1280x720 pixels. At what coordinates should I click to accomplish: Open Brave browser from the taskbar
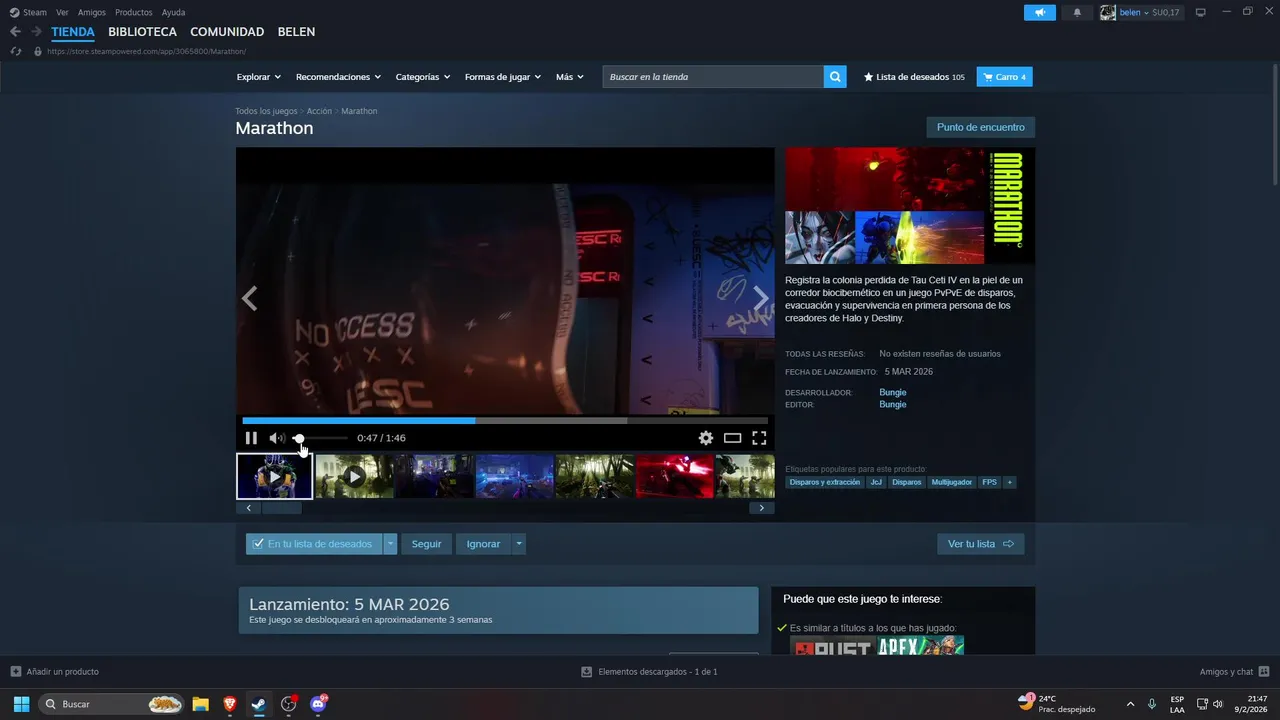(x=230, y=704)
